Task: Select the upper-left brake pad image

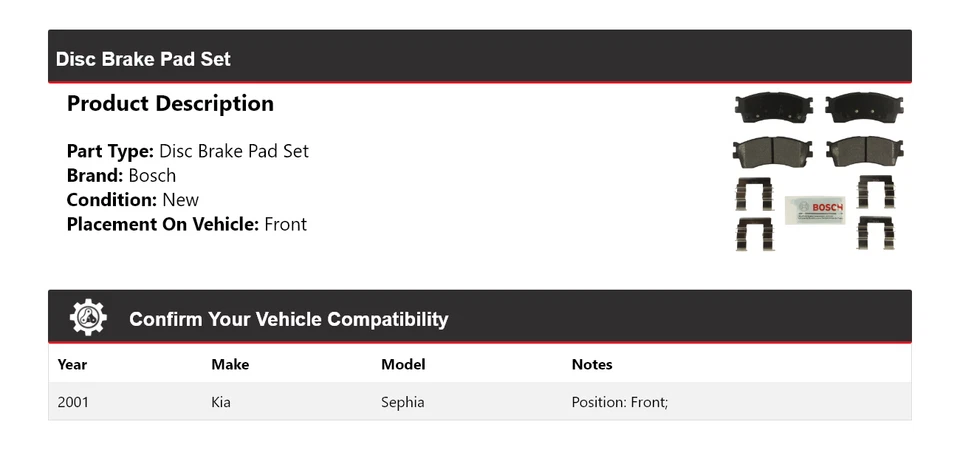Action: click(x=773, y=107)
